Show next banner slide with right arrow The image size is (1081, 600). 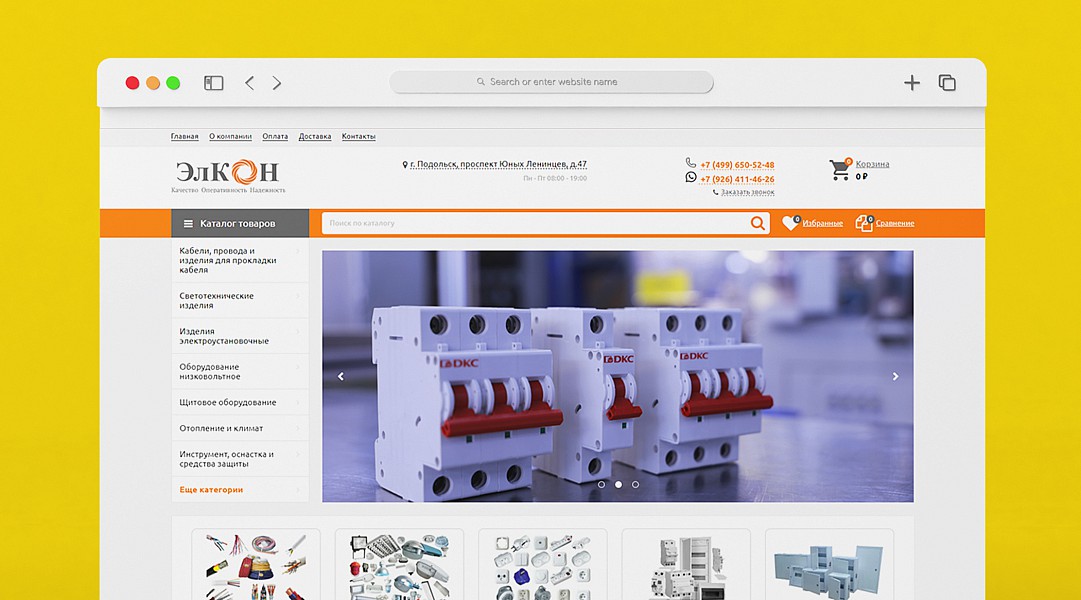pos(895,377)
